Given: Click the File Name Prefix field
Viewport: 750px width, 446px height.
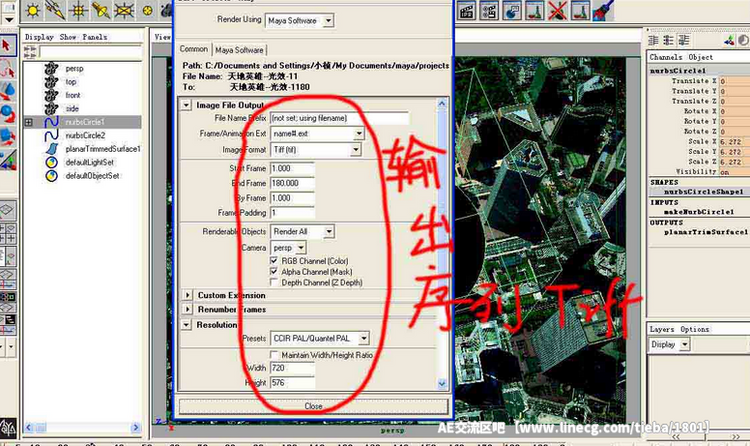Looking at the screenshot, I should tap(339, 118).
